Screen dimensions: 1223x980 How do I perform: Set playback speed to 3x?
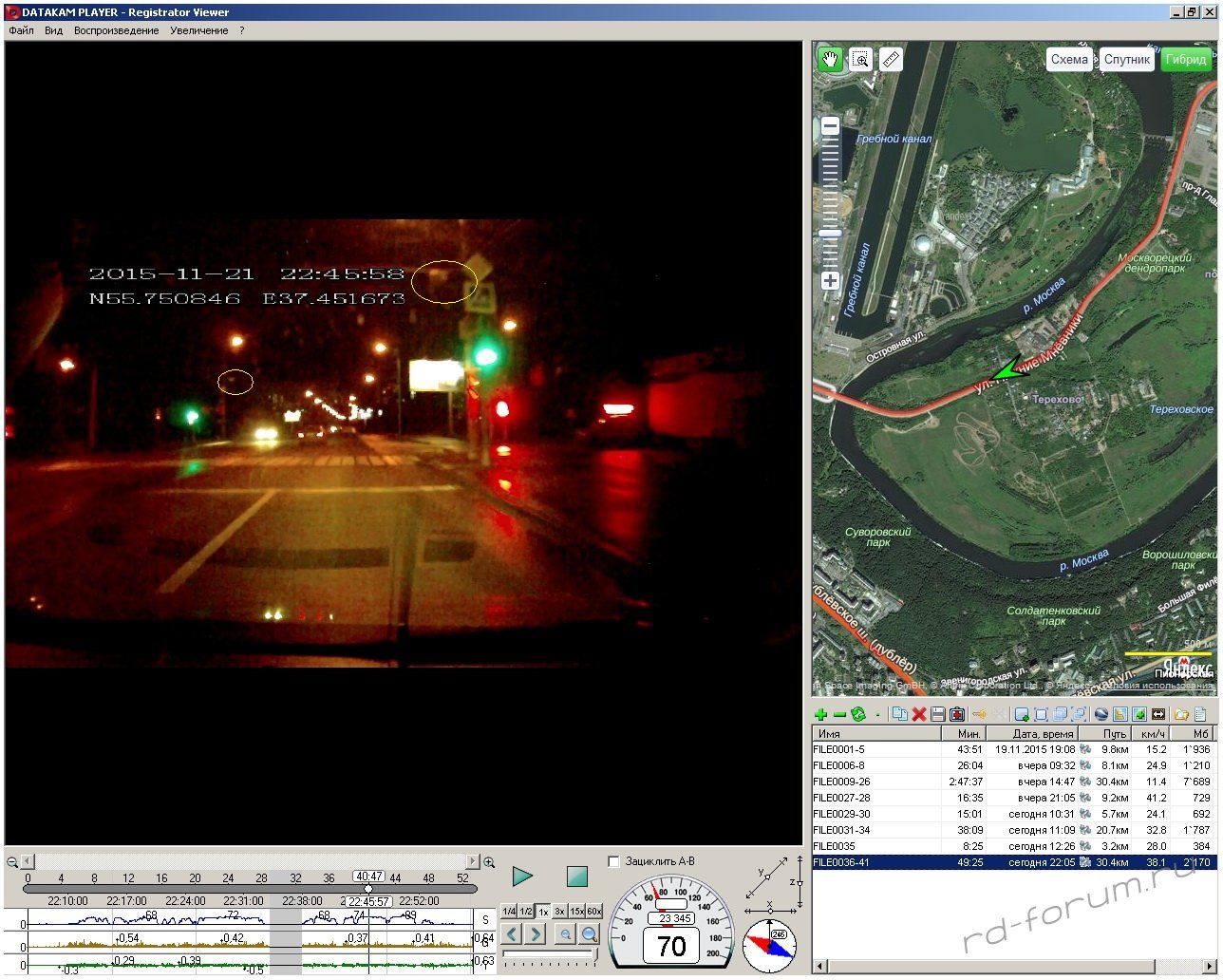(560, 911)
